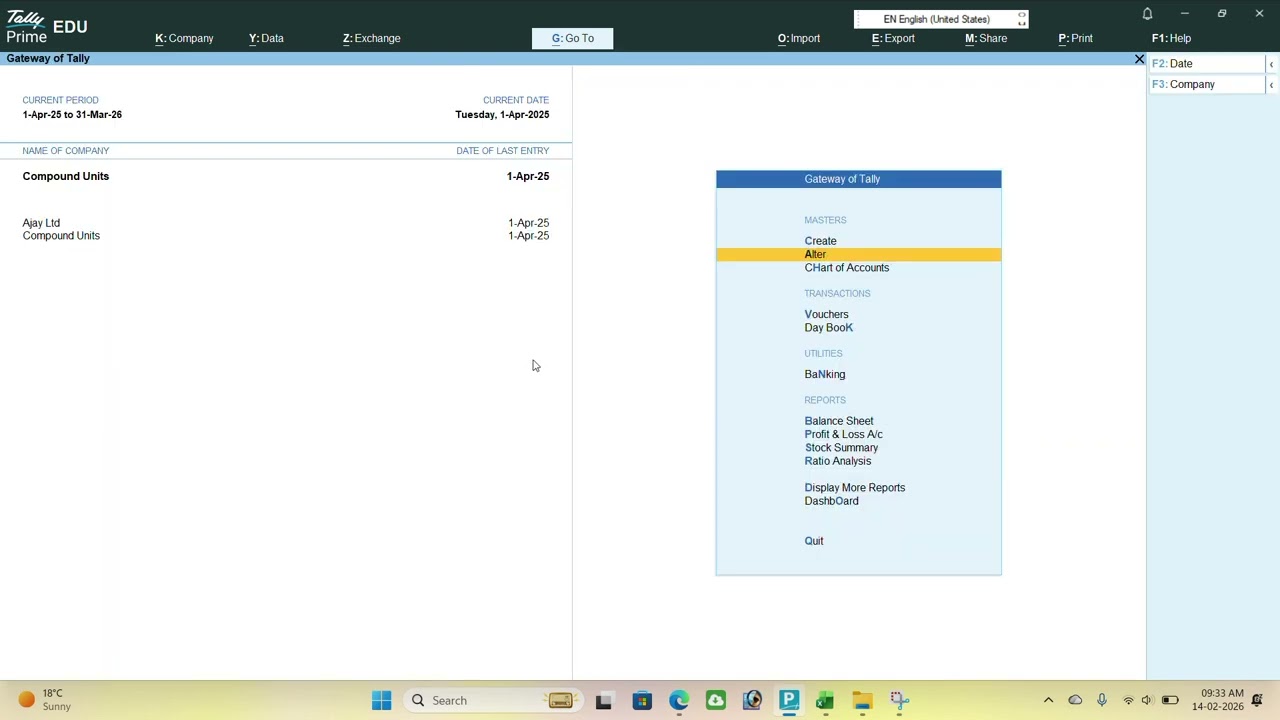Open Windows Start menu

tap(382, 700)
